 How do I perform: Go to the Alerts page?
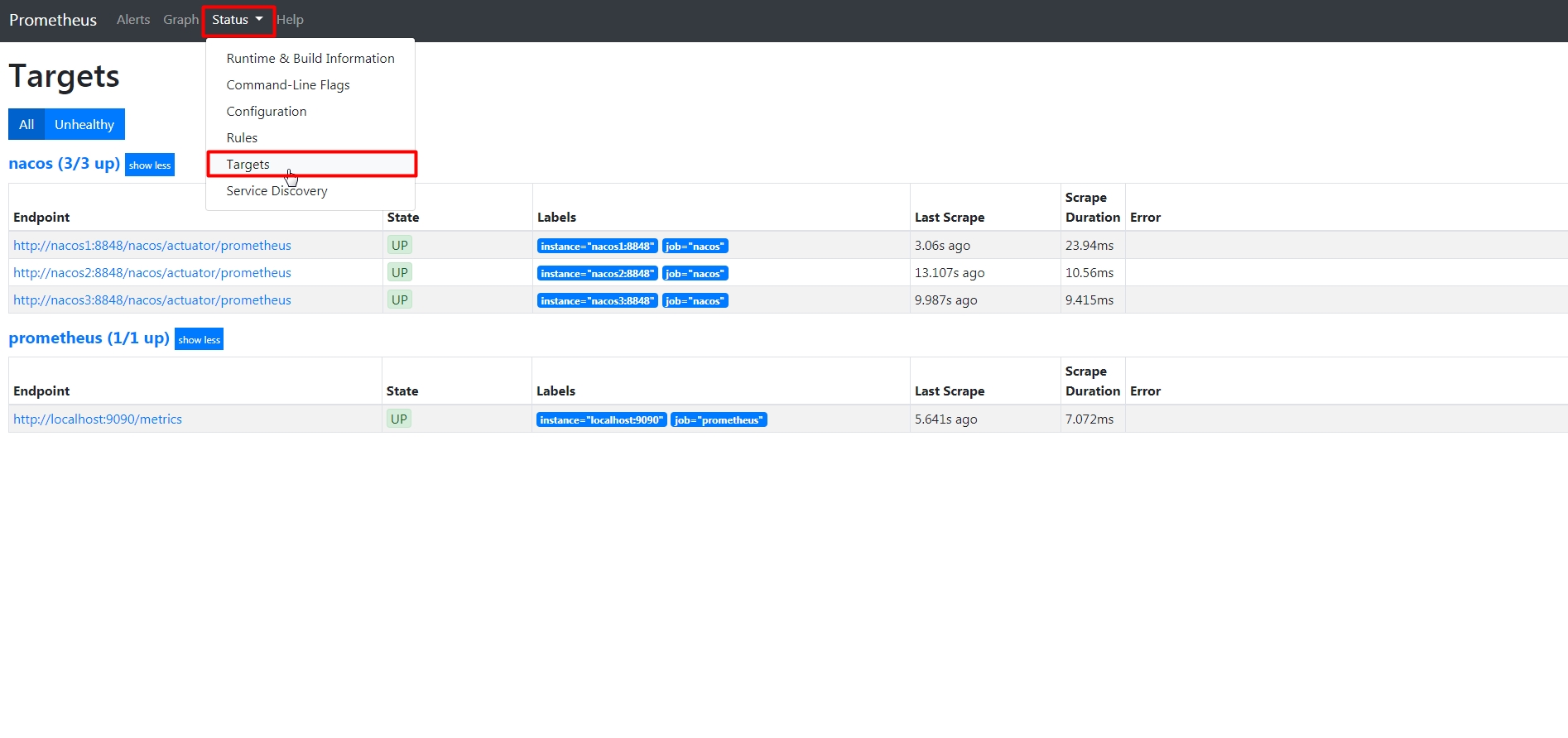(133, 20)
